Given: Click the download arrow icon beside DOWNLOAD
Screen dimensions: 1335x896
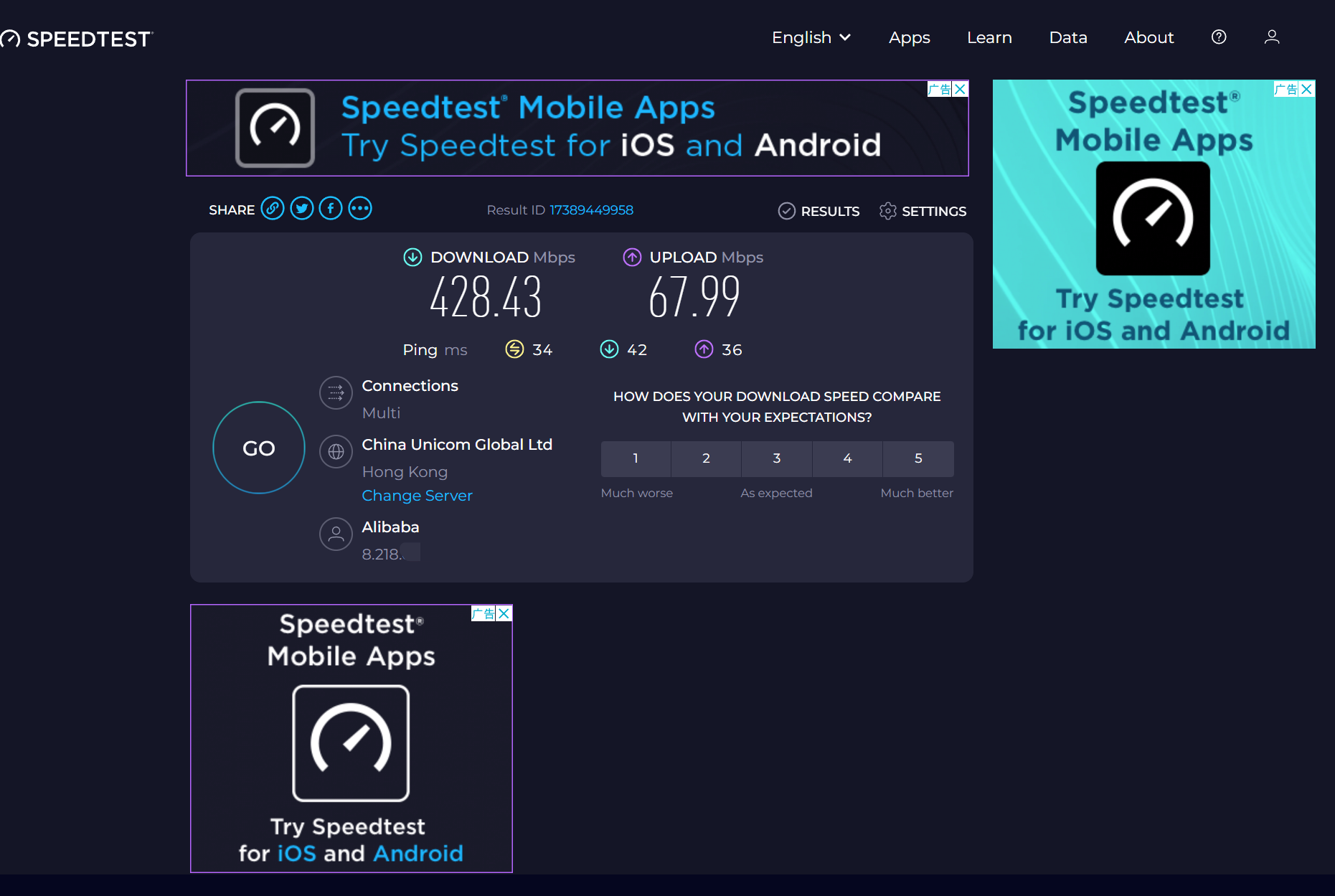Looking at the screenshot, I should [412, 257].
